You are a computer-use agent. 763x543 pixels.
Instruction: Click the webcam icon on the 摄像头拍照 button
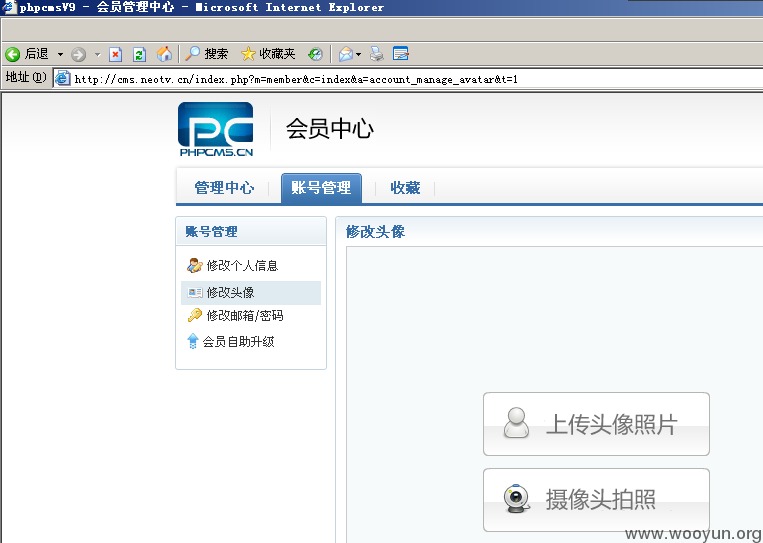tap(516, 499)
